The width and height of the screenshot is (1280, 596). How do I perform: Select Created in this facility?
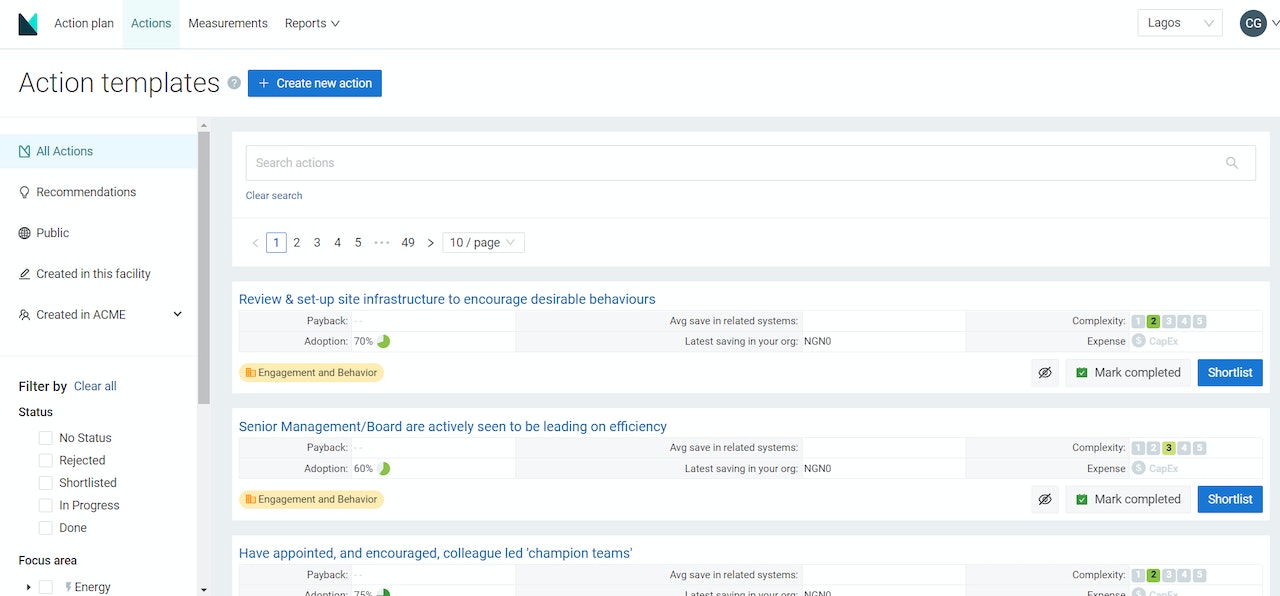click(98, 274)
